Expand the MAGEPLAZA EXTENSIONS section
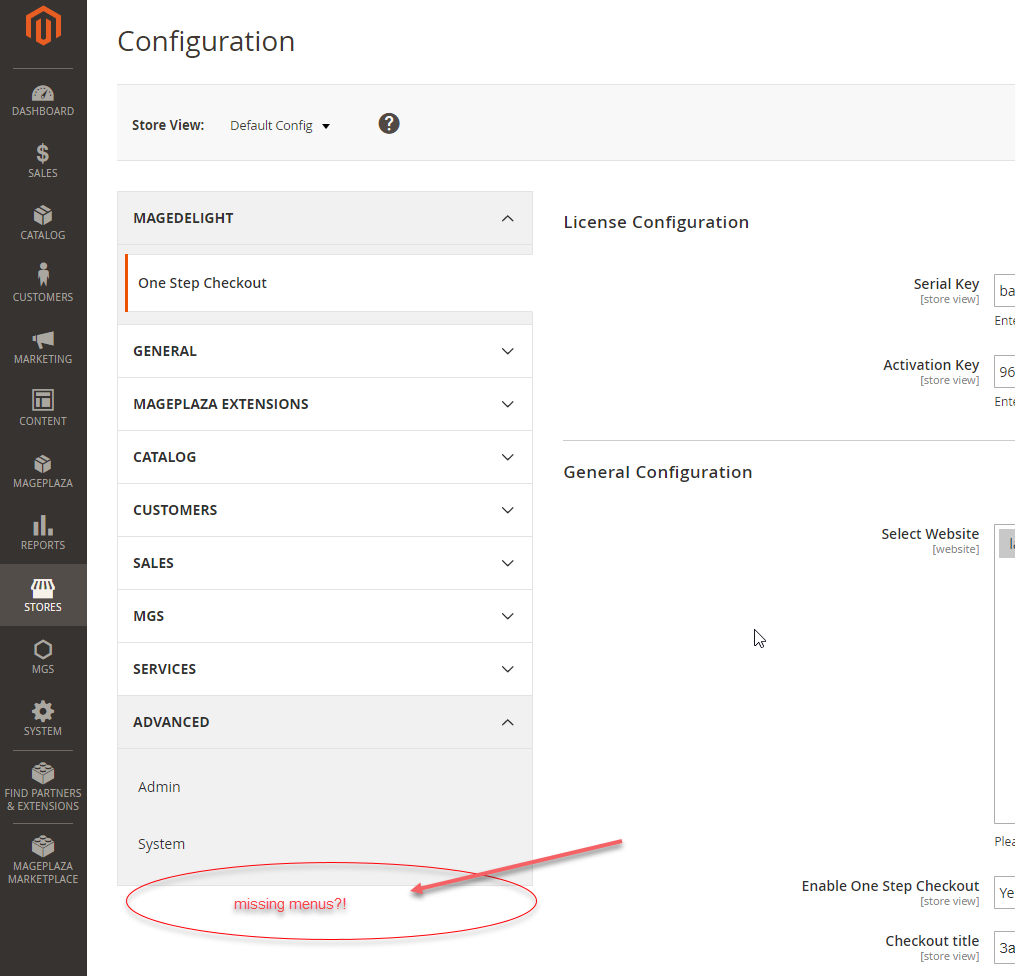Screen dimensions: 1015x976 click(x=325, y=403)
